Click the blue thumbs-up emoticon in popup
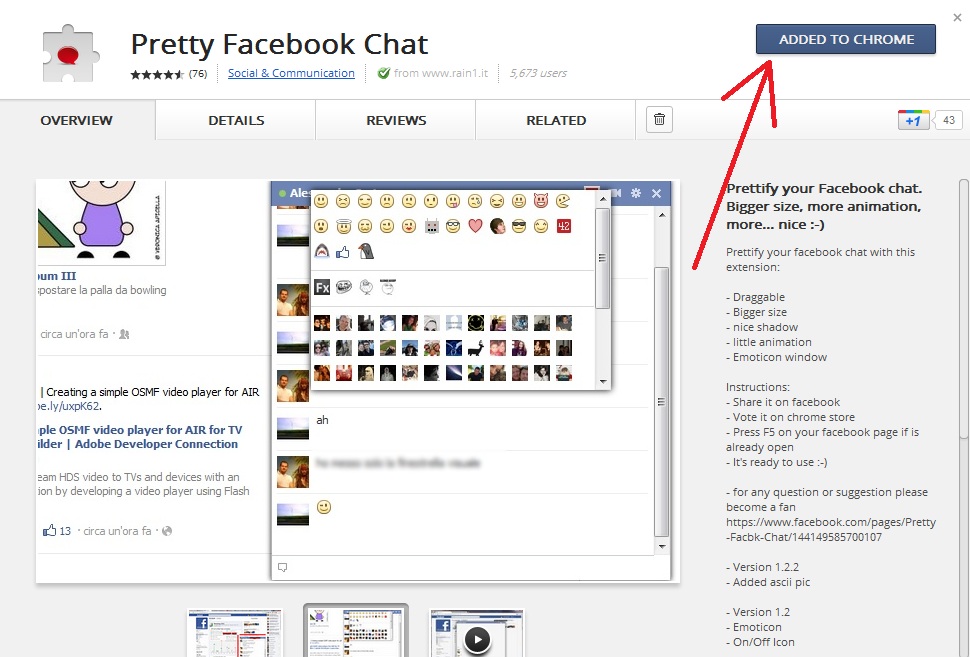This screenshot has width=970, height=657. 343,252
